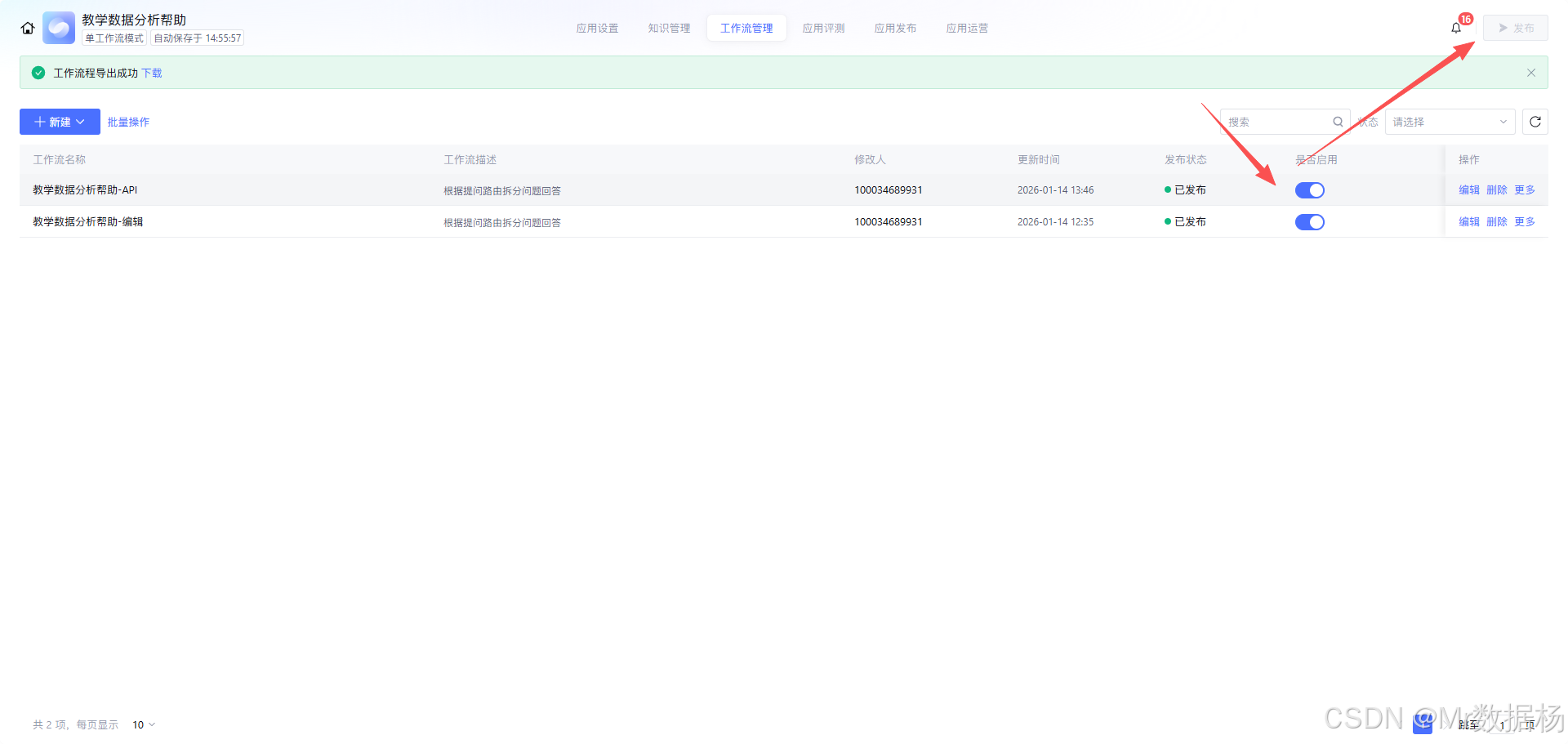This screenshot has width=1568, height=744.
Task: Toggle enable switch for 教学数据分析帮助-API
Action: [1310, 190]
